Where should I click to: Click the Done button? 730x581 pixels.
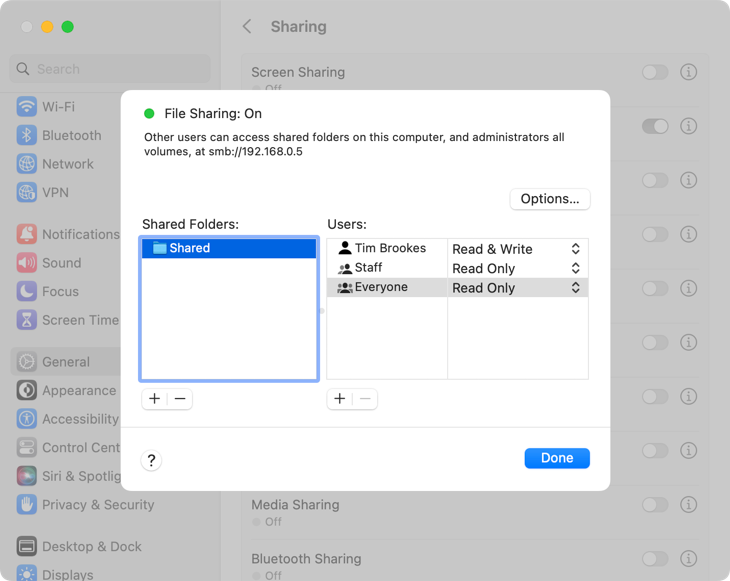[557, 458]
